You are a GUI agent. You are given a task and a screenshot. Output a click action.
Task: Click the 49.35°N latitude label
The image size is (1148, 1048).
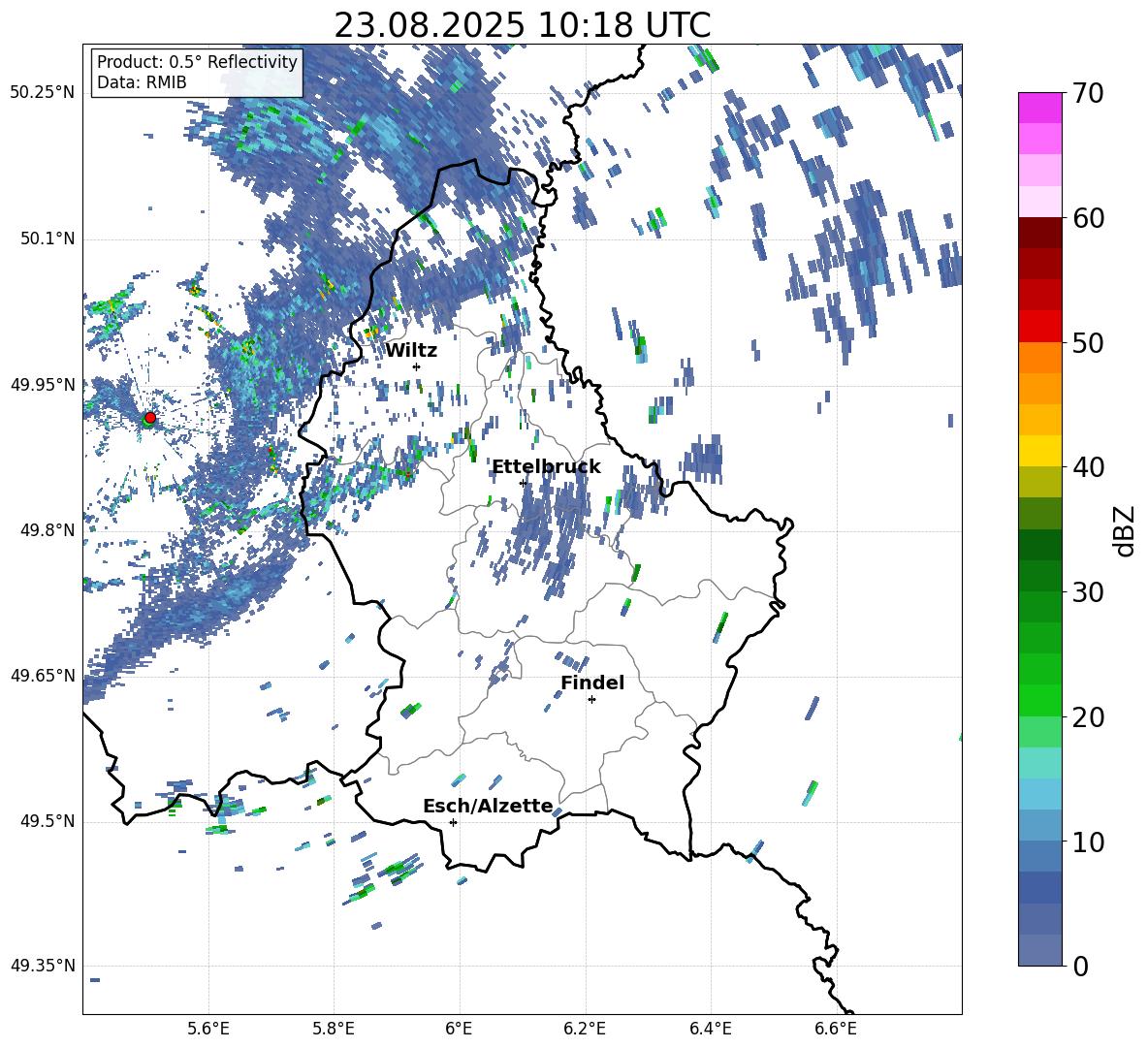pyautogui.click(x=43, y=966)
